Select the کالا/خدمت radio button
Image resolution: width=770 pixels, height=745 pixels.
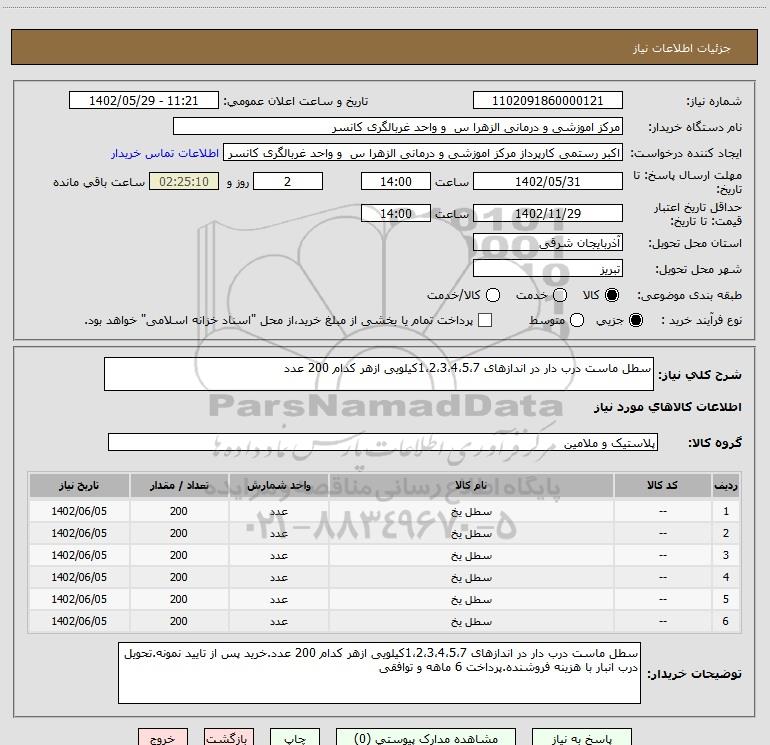coord(493,295)
